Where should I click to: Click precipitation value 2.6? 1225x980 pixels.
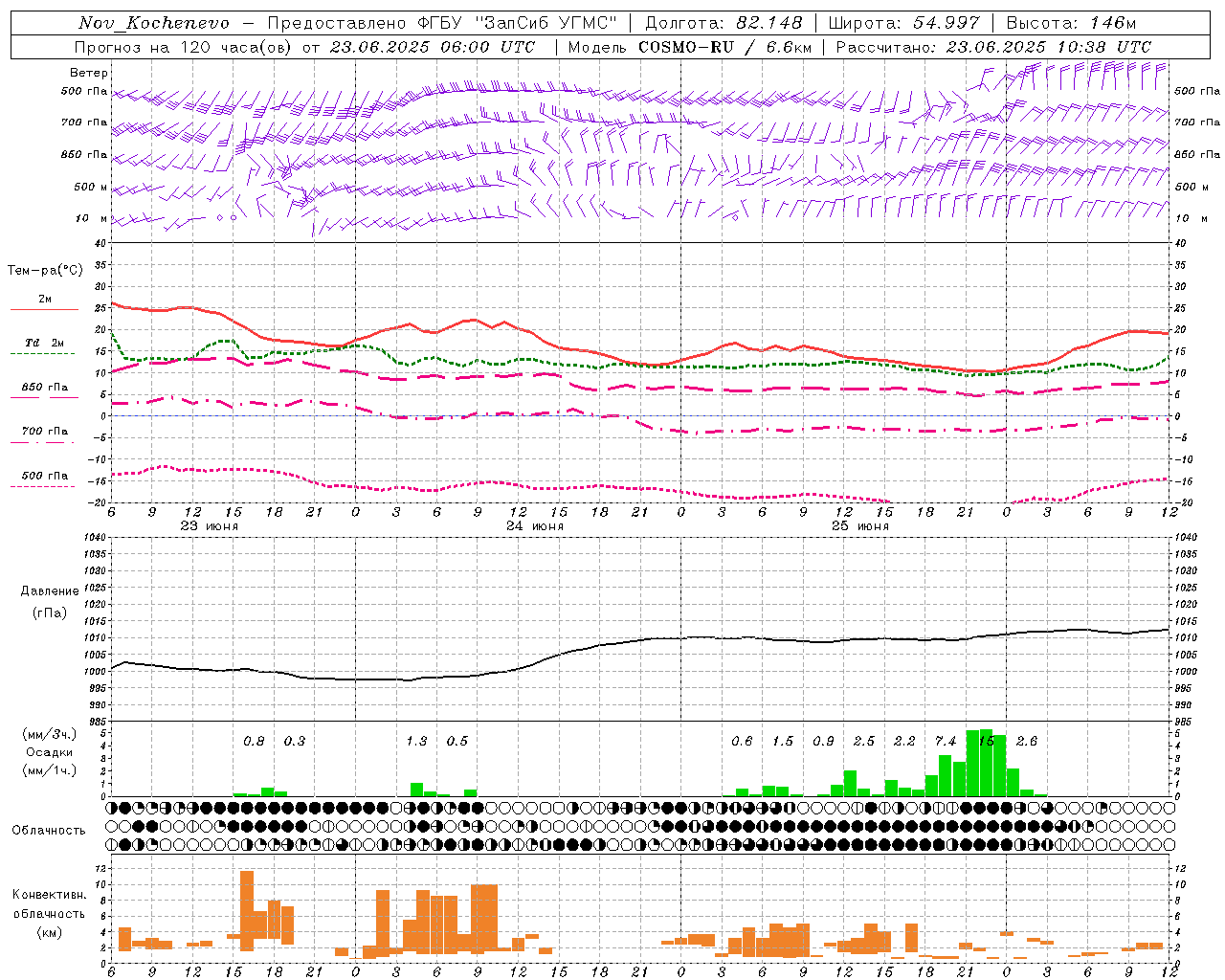[1026, 742]
